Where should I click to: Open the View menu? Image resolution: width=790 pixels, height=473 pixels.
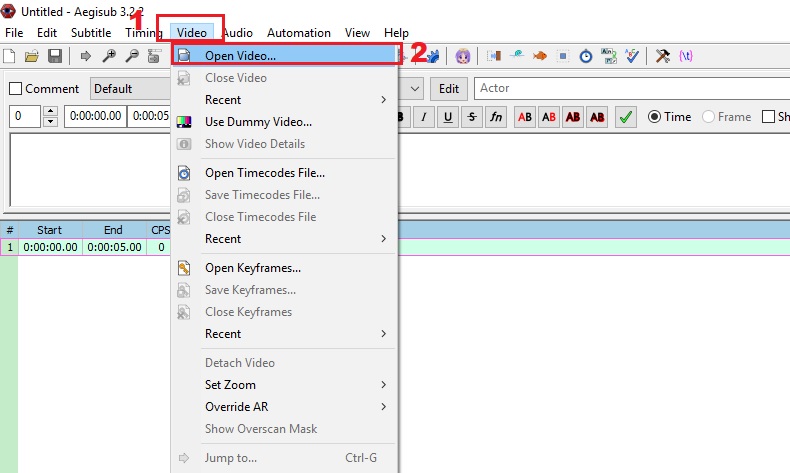(357, 33)
